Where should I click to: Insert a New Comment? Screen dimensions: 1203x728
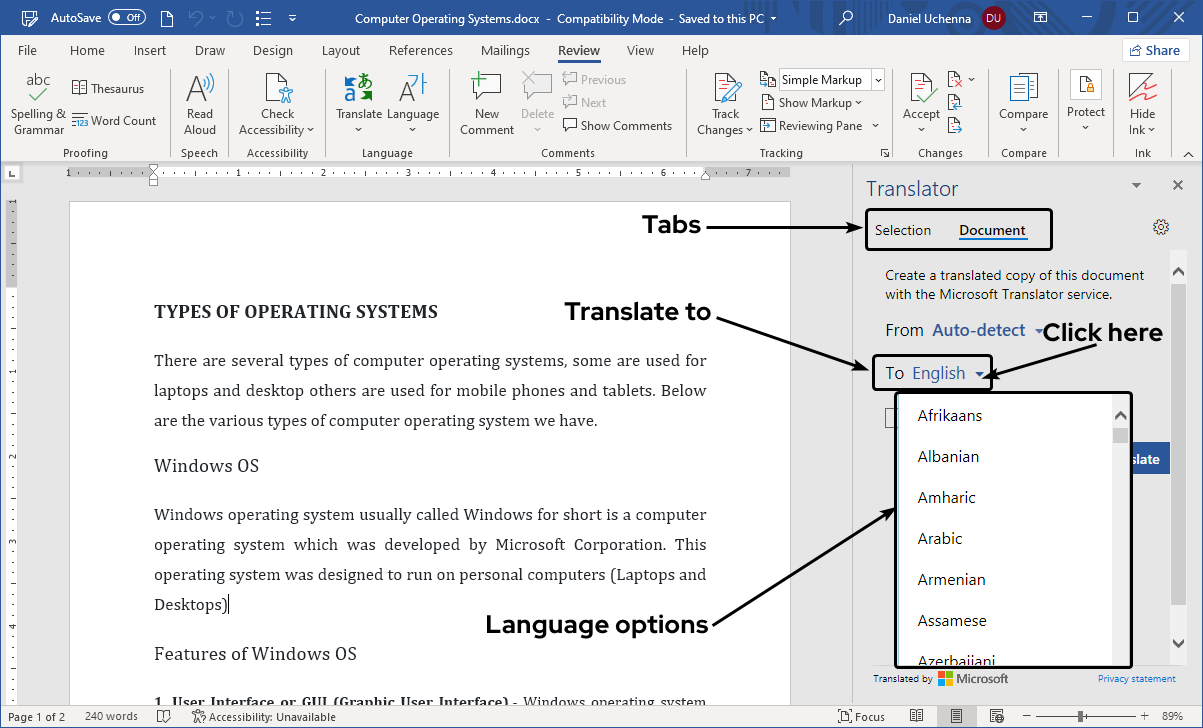[486, 100]
